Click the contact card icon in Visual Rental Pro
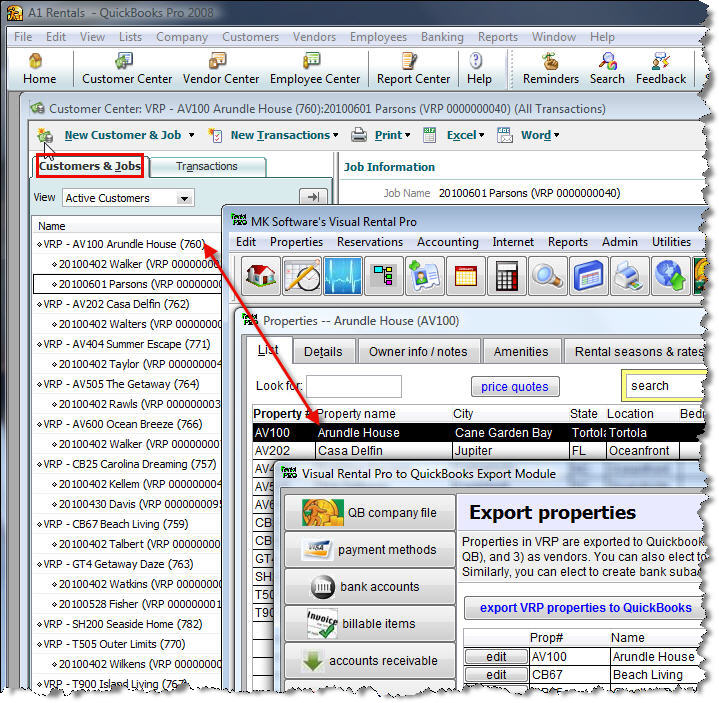719x703 pixels. point(425,276)
